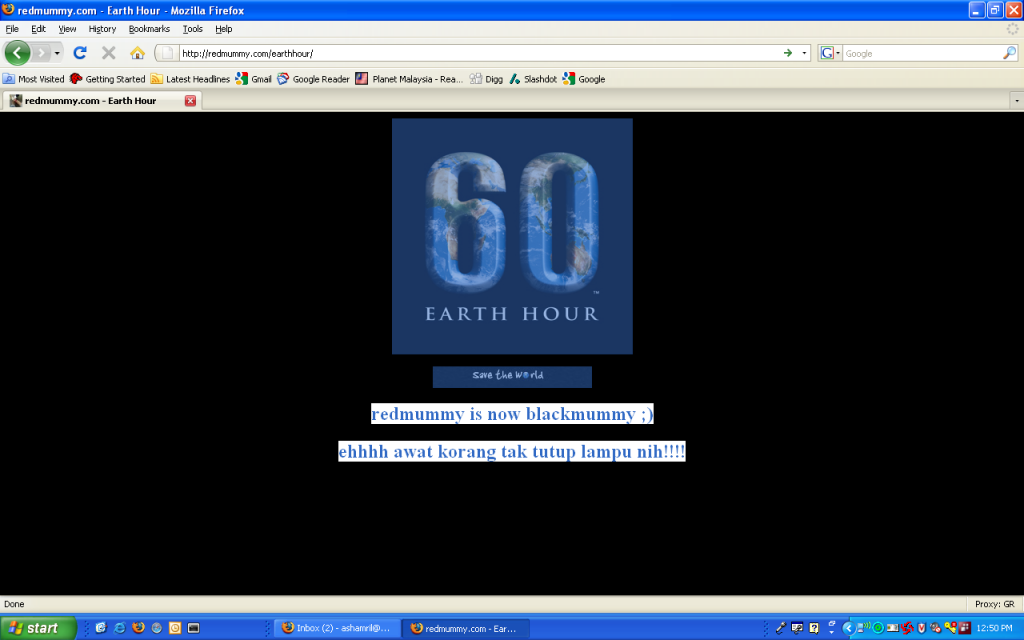Go back using the green Back arrow

(x=18, y=53)
